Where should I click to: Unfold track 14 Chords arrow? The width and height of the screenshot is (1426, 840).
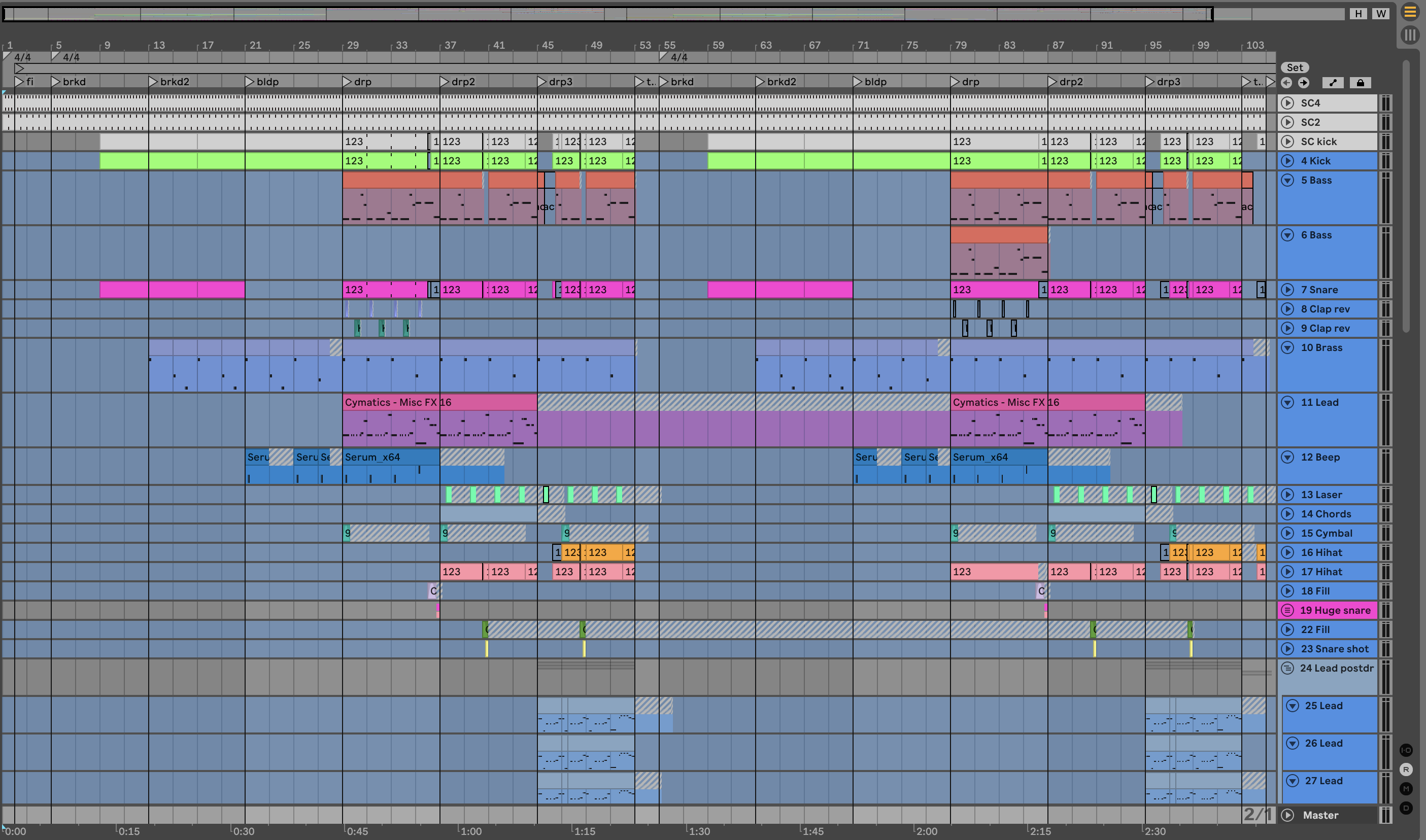[x=1287, y=514]
